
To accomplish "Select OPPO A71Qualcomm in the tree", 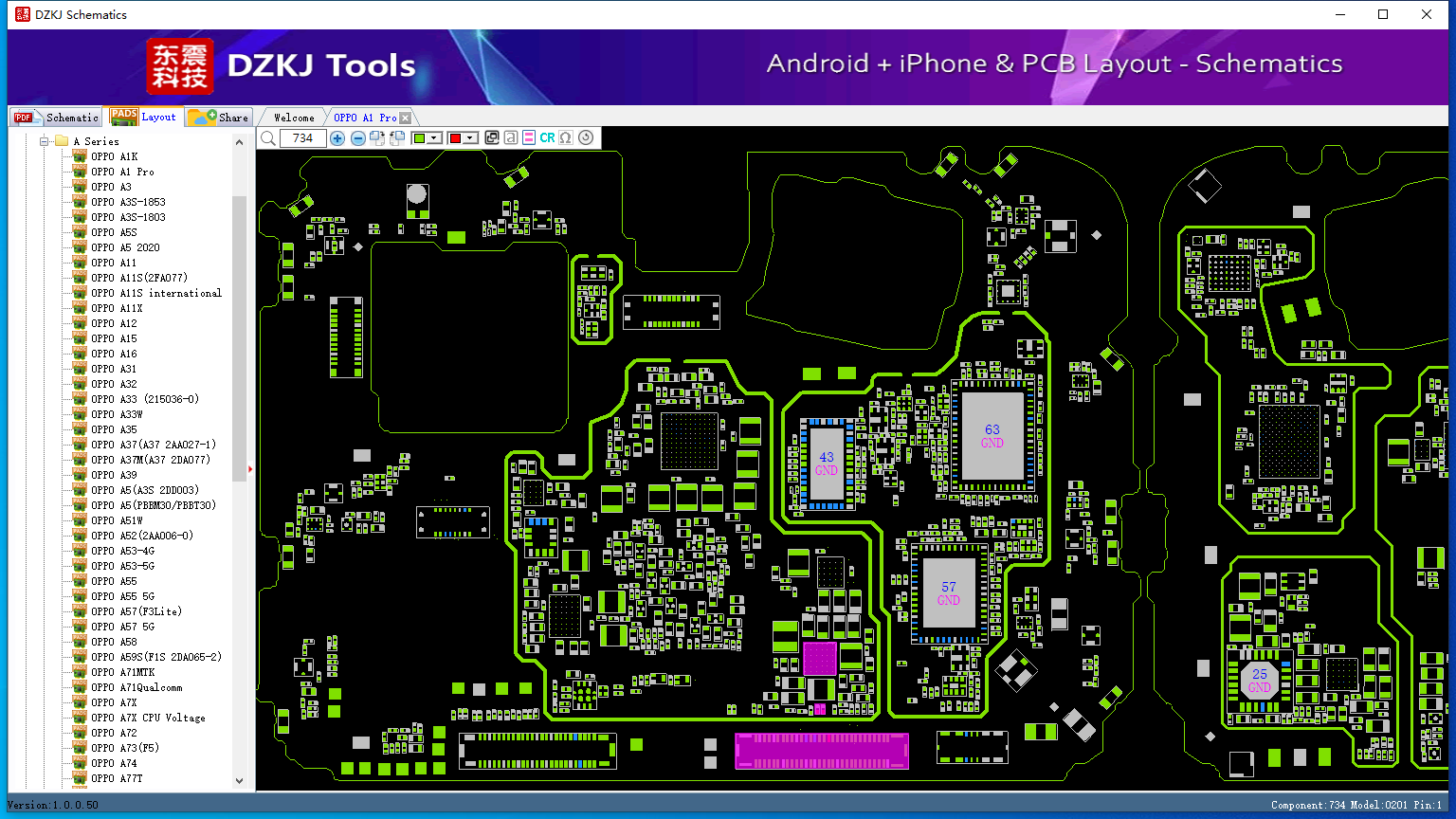I will (x=136, y=687).
